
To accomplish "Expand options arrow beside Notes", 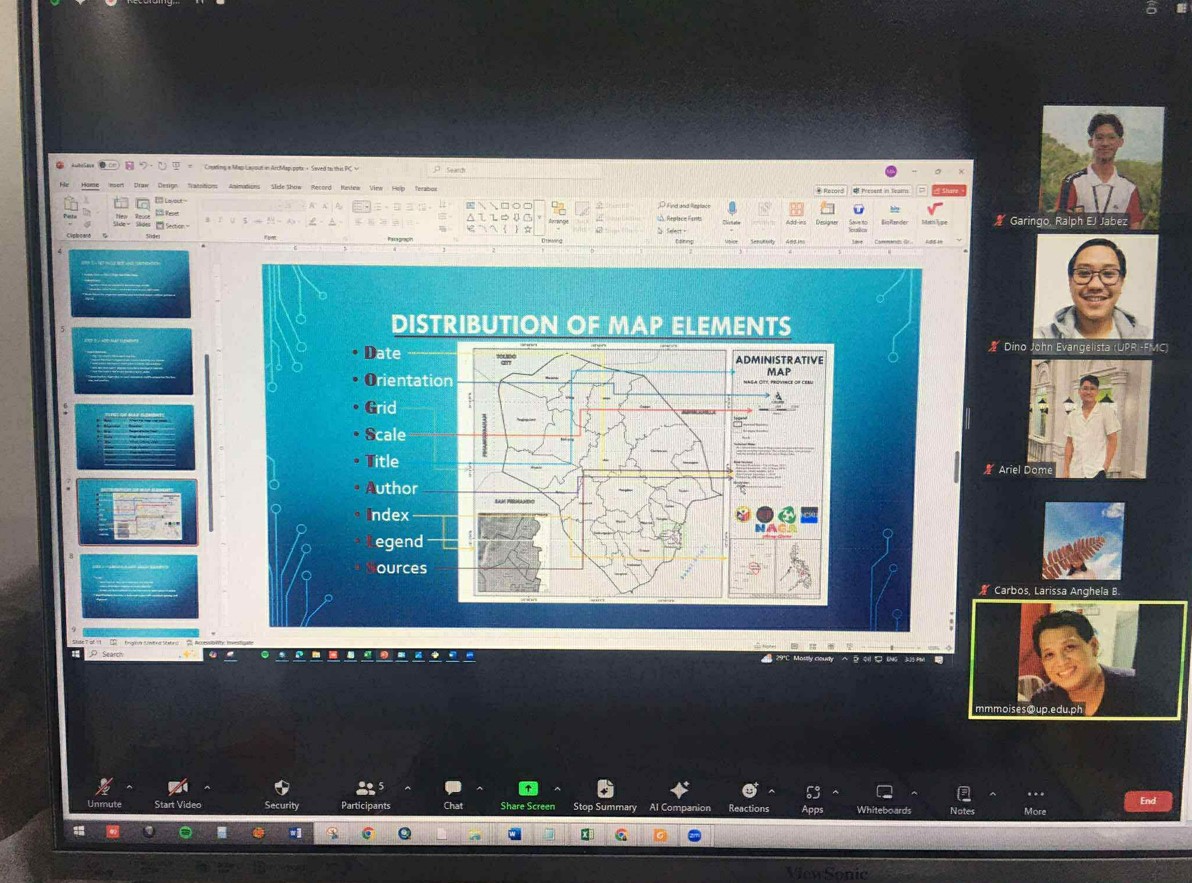I will coord(993,793).
